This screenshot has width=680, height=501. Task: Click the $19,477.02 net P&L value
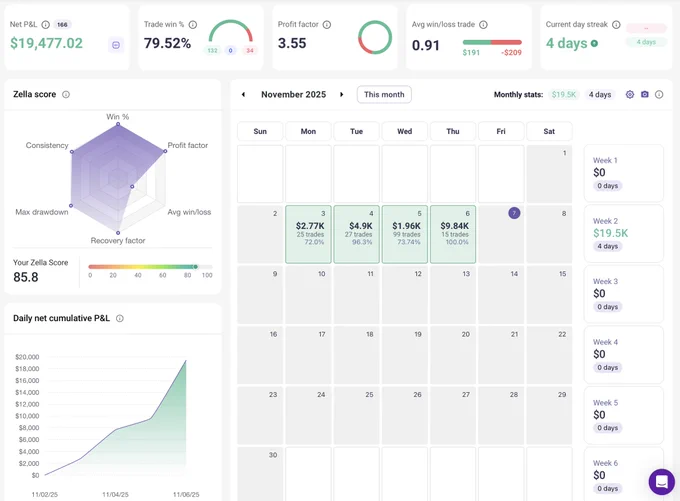(x=46, y=43)
